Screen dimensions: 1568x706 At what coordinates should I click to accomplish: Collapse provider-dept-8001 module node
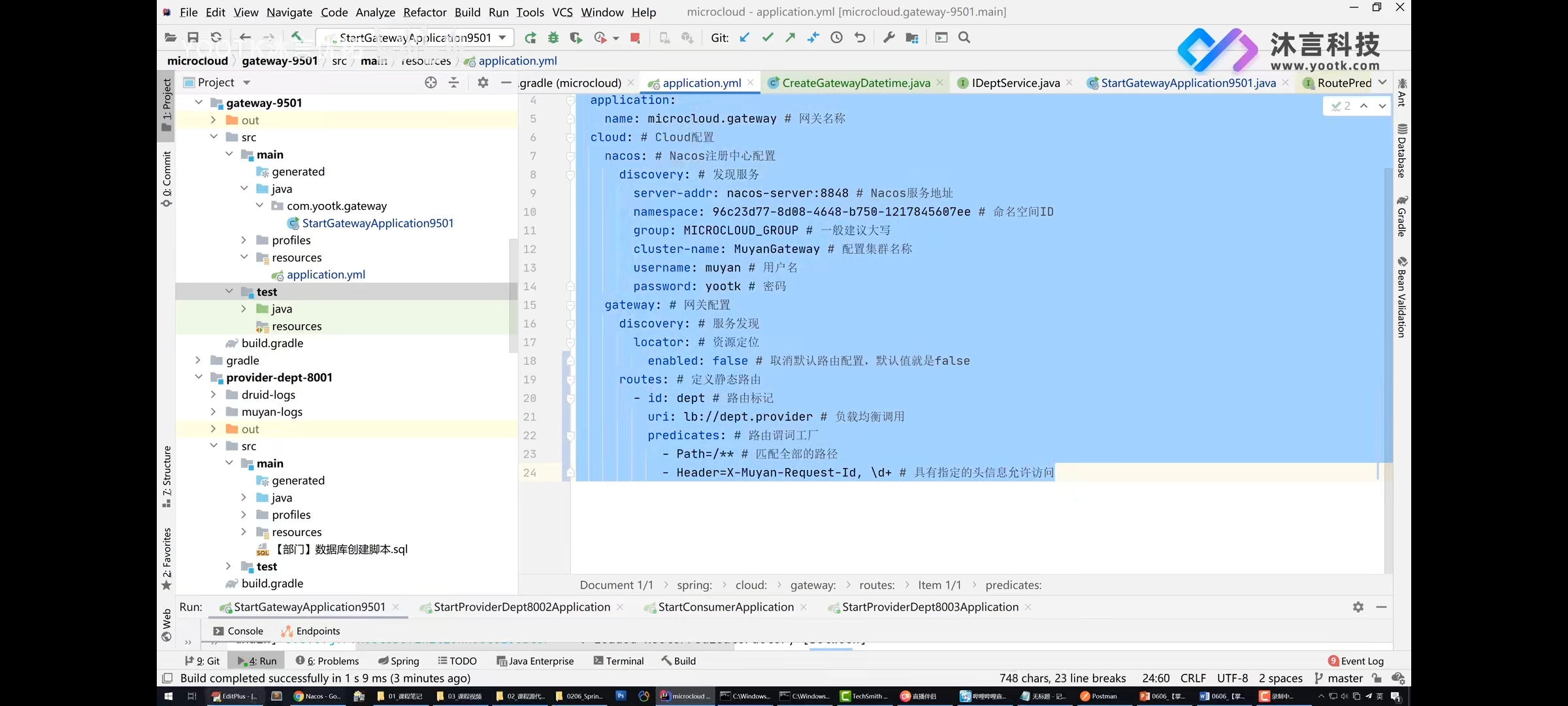click(199, 377)
